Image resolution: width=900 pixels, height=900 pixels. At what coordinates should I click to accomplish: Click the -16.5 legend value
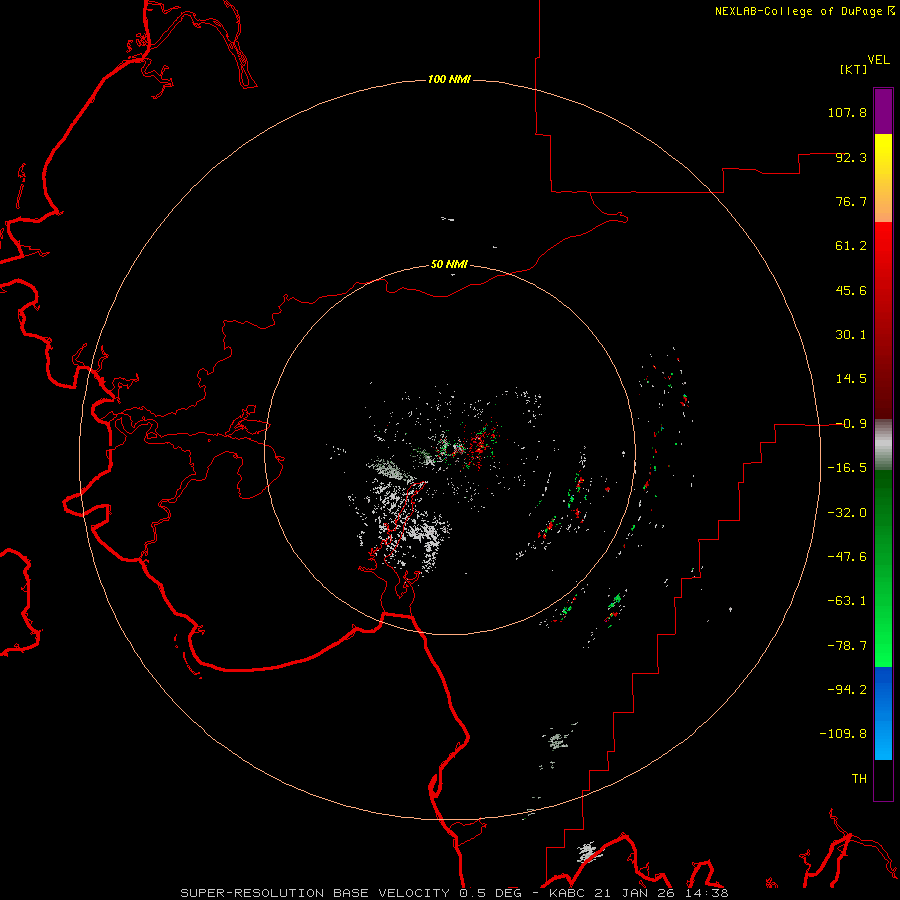tap(847, 468)
